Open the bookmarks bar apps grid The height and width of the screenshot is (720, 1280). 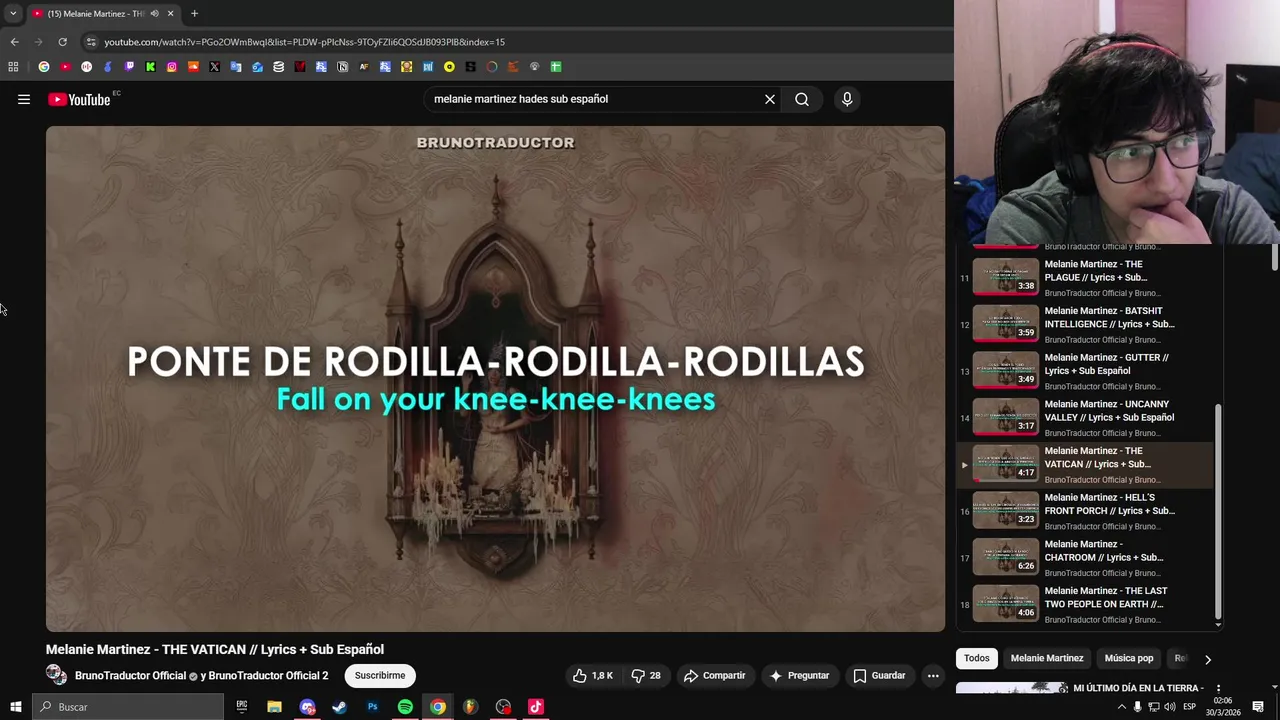pyautogui.click(x=13, y=67)
